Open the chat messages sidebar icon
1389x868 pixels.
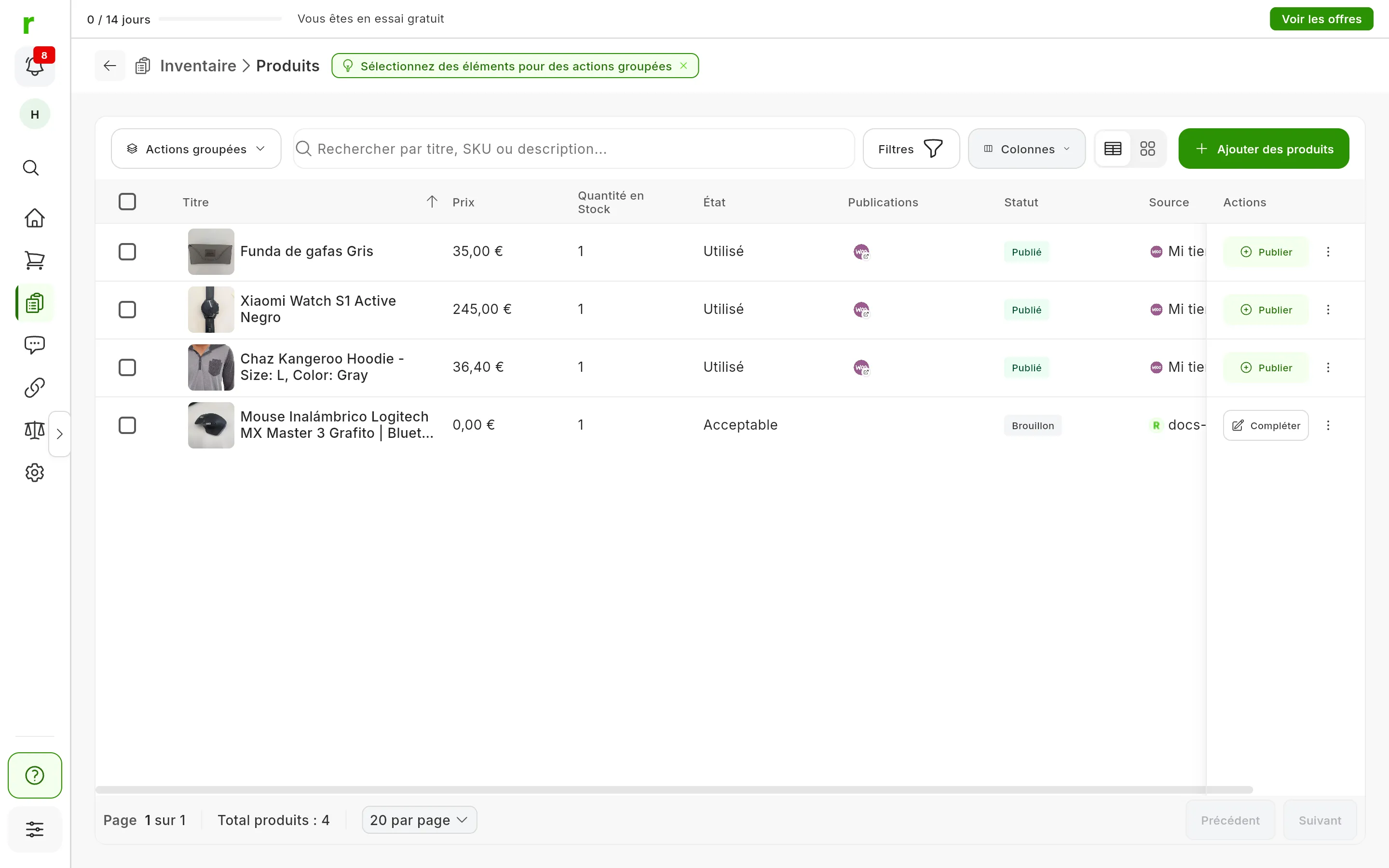tap(34, 345)
